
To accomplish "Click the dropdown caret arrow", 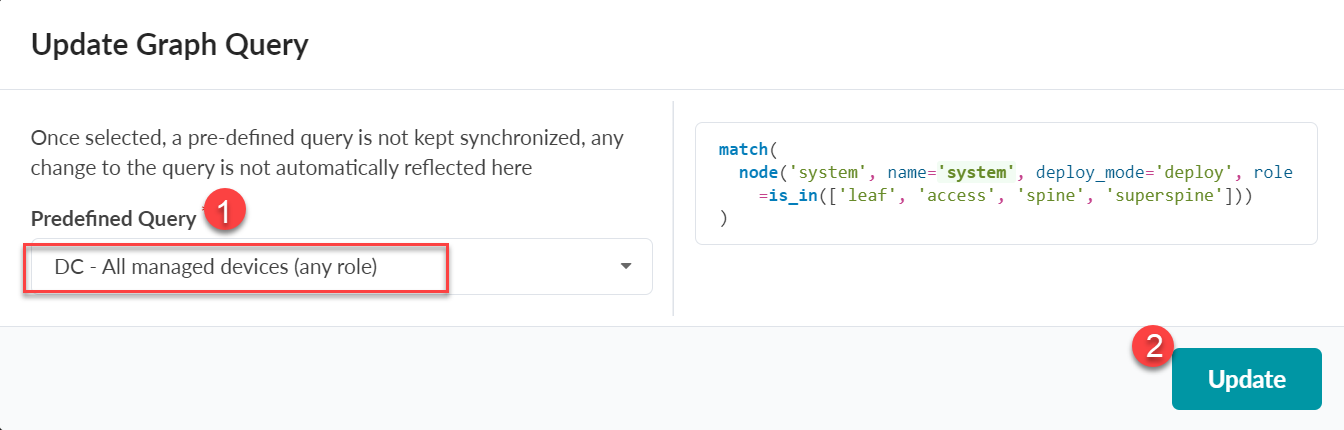I will click(626, 267).
